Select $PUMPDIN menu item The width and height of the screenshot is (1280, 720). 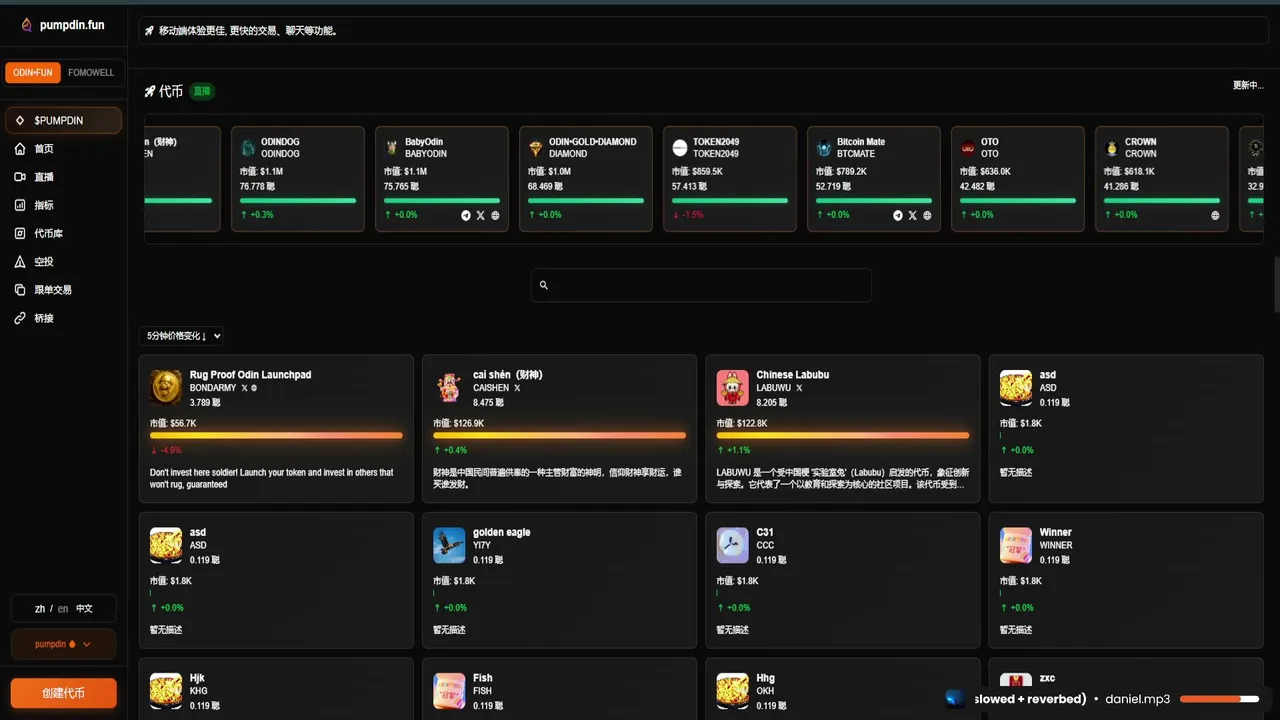point(63,120)
